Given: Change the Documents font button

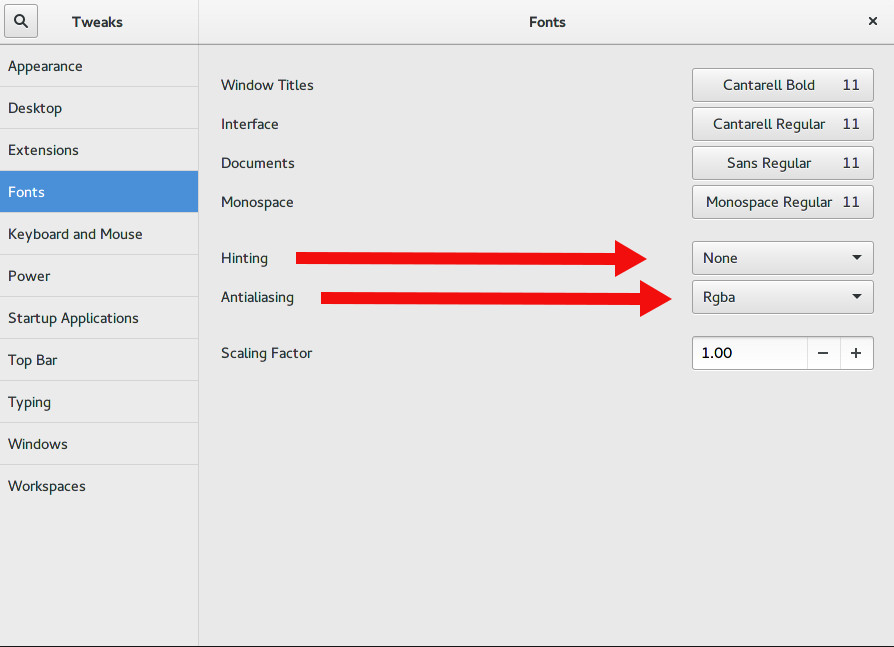Looking at the screenshot, I should coord(782,163).
